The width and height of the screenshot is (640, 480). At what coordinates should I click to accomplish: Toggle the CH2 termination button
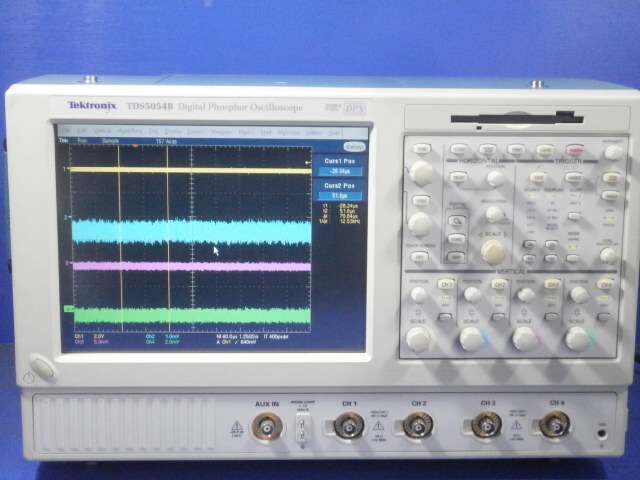pos(498,317)
